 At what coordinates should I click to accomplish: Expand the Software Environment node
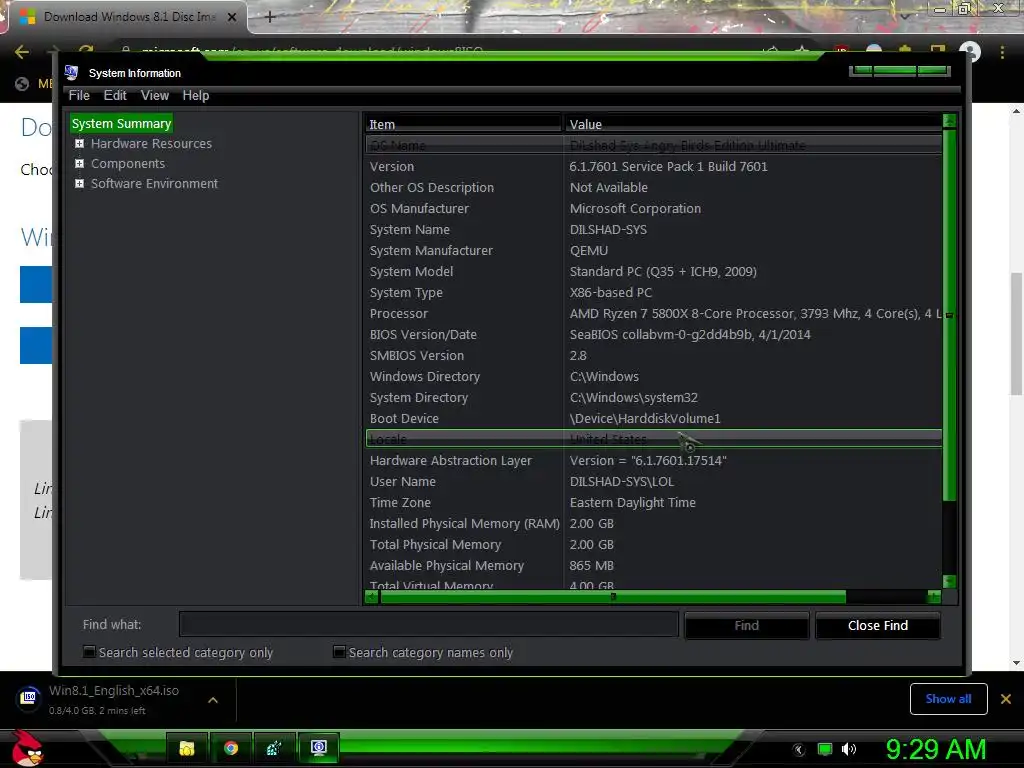(x=79, y=184)
